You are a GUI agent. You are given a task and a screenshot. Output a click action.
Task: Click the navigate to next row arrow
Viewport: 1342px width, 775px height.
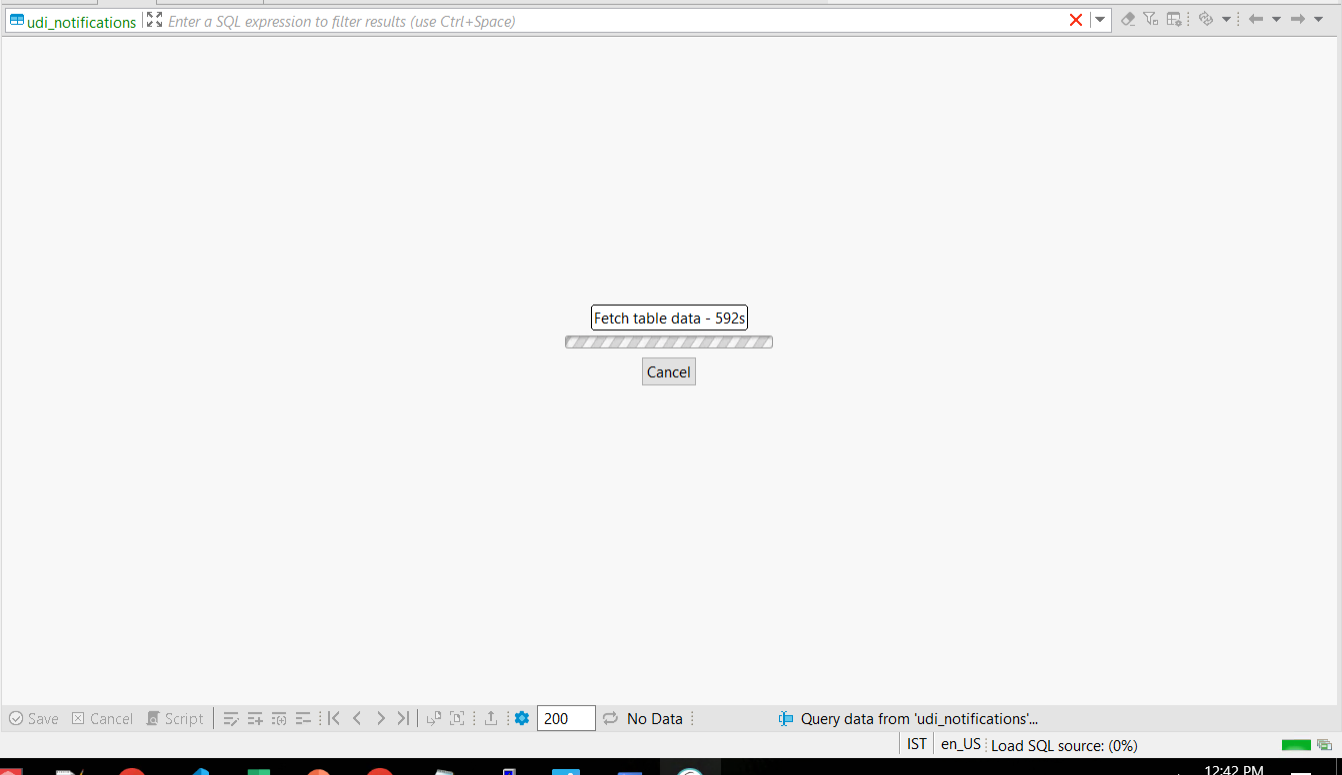point(381,718)
